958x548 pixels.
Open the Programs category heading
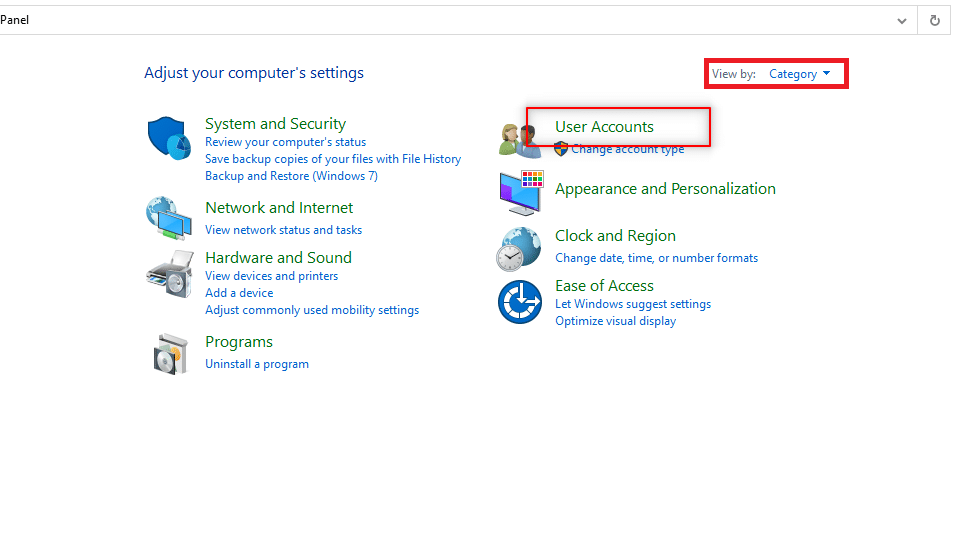(239, 342)
